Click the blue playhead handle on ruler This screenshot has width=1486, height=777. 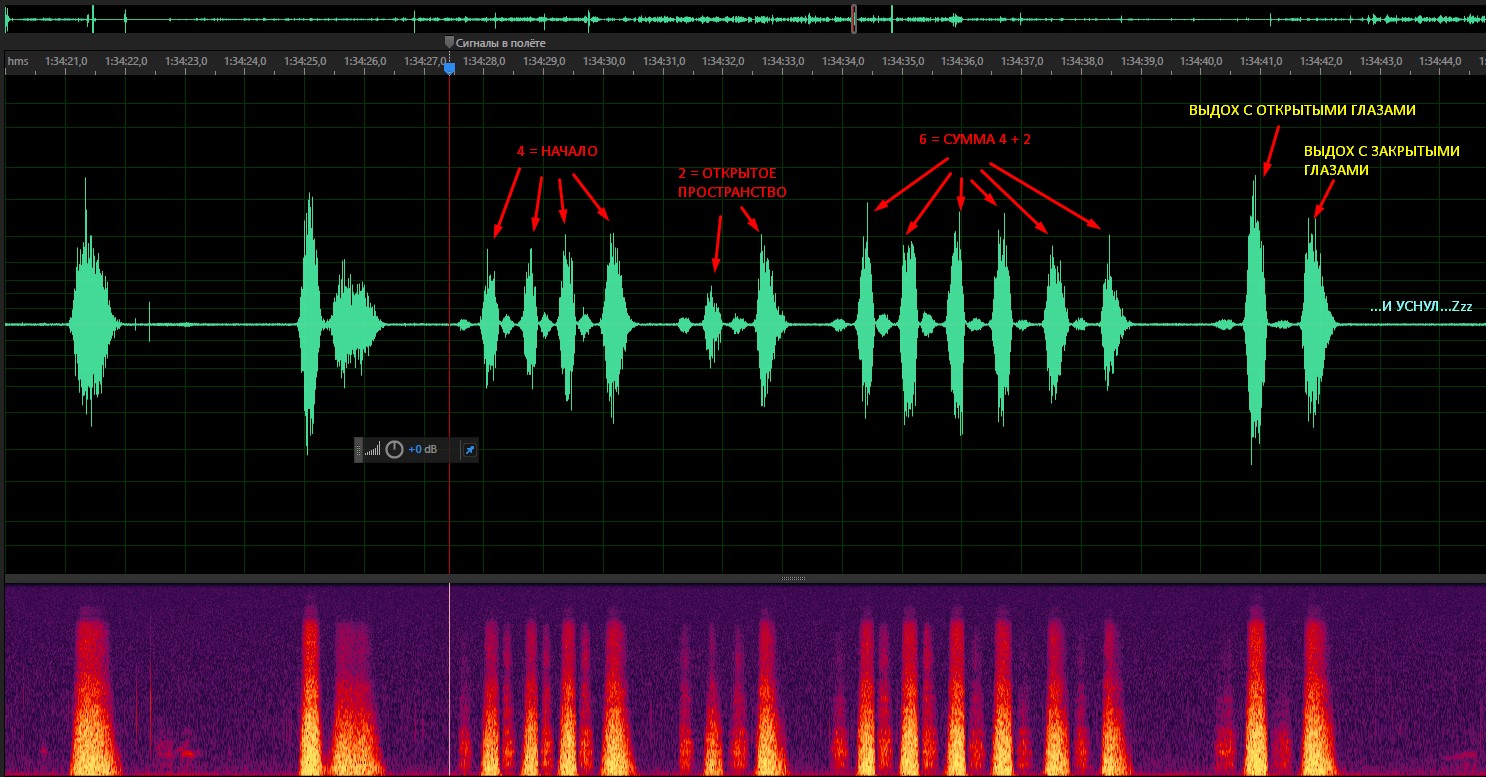pyautogui.click(x=449, y=68)
